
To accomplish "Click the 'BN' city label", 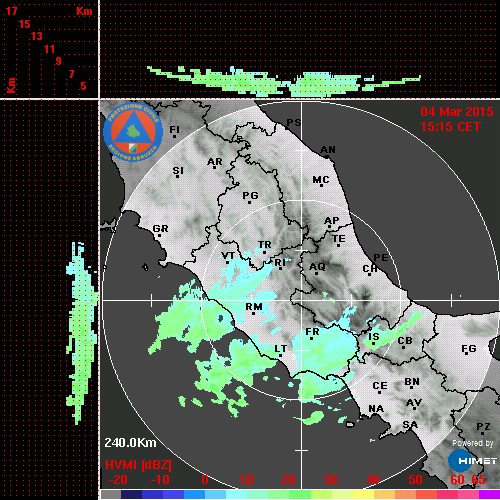I will [412, 382].
